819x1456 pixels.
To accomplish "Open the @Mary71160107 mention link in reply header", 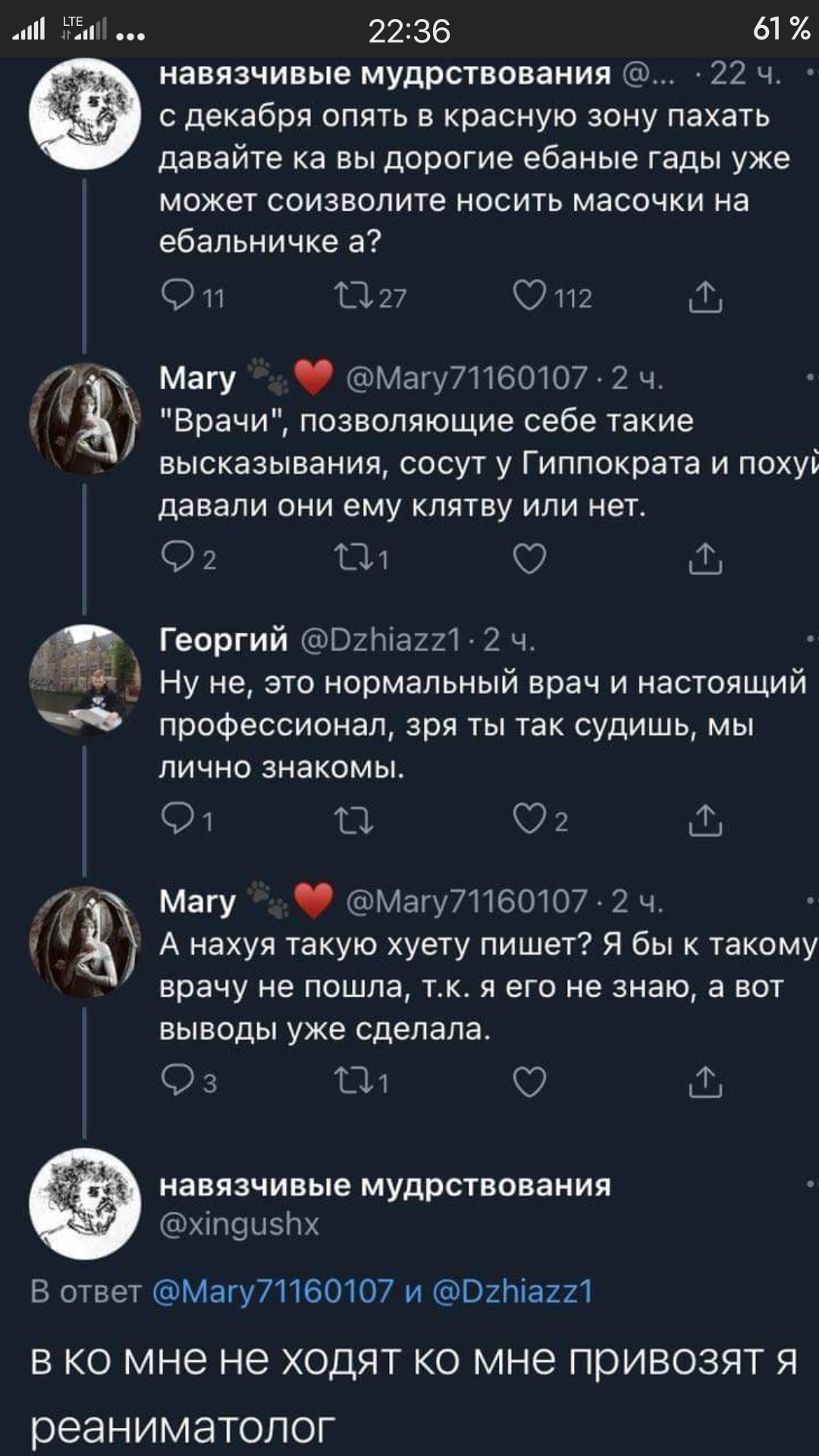I will [x=273, y=1290].
